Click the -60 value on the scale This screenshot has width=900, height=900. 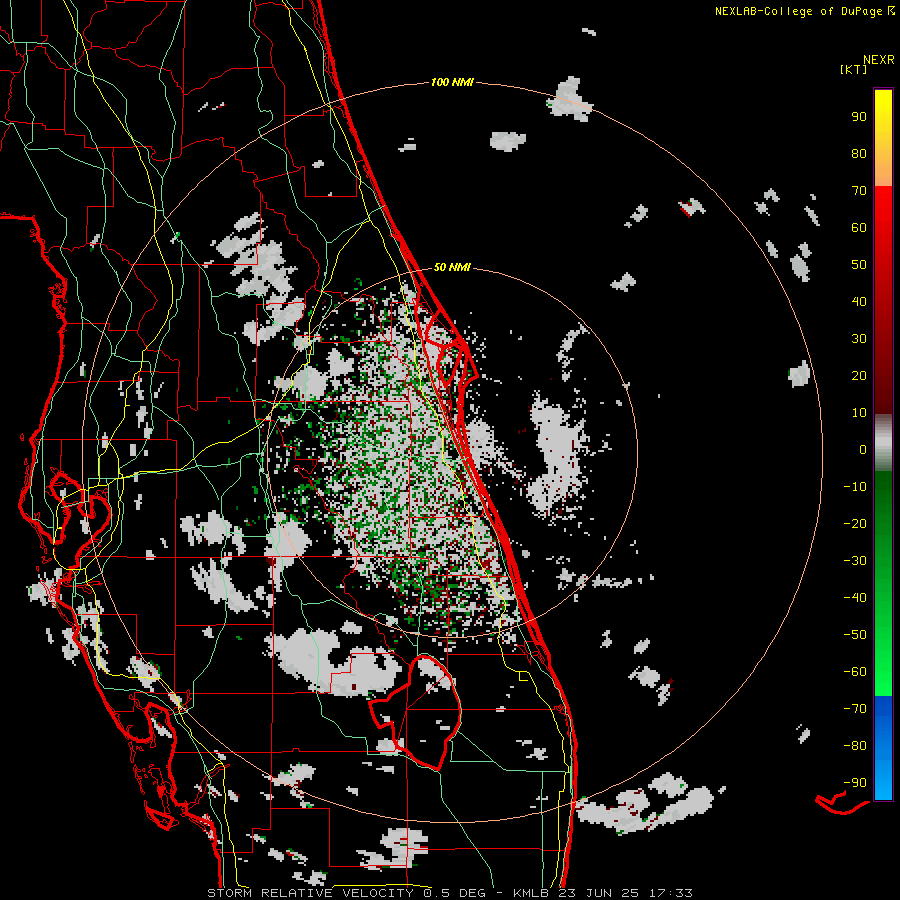point(855,672)
